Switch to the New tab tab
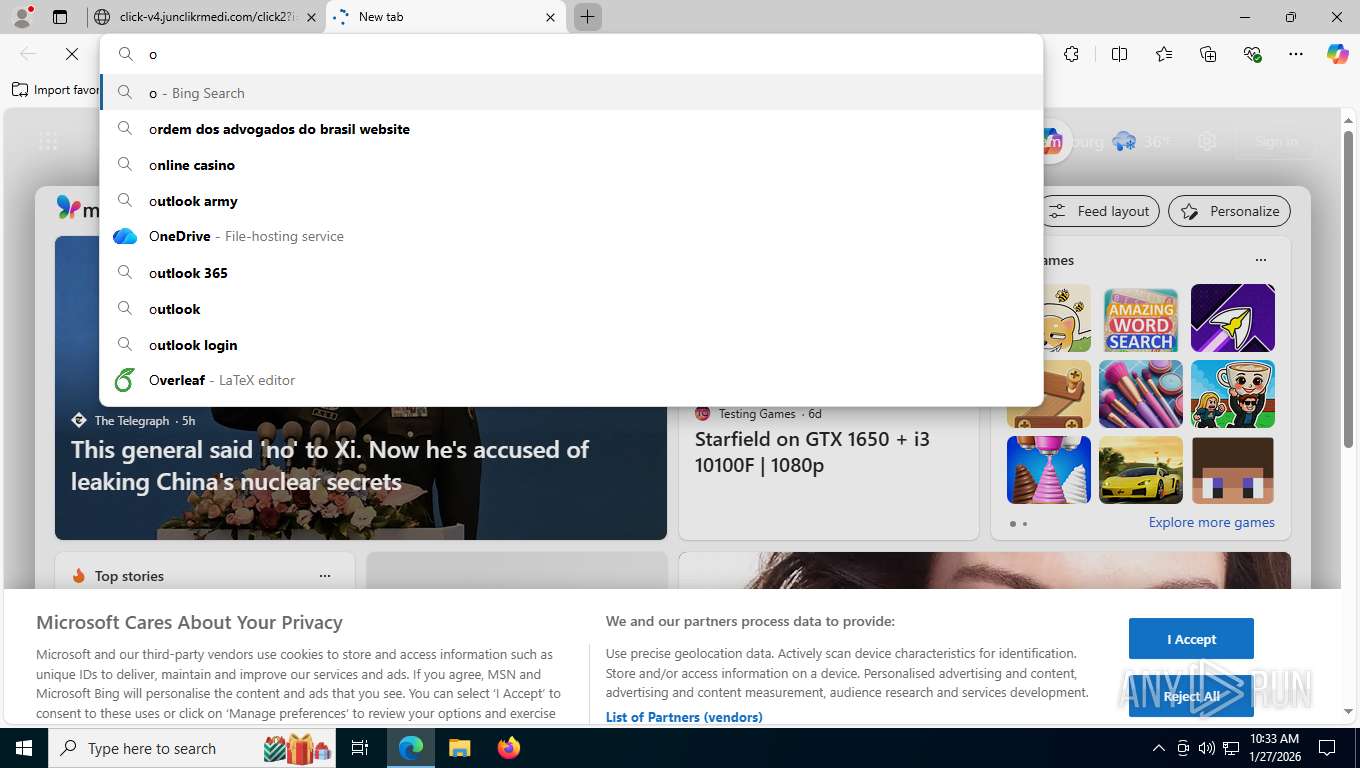The image size is (1360, 768). point(446,17)
